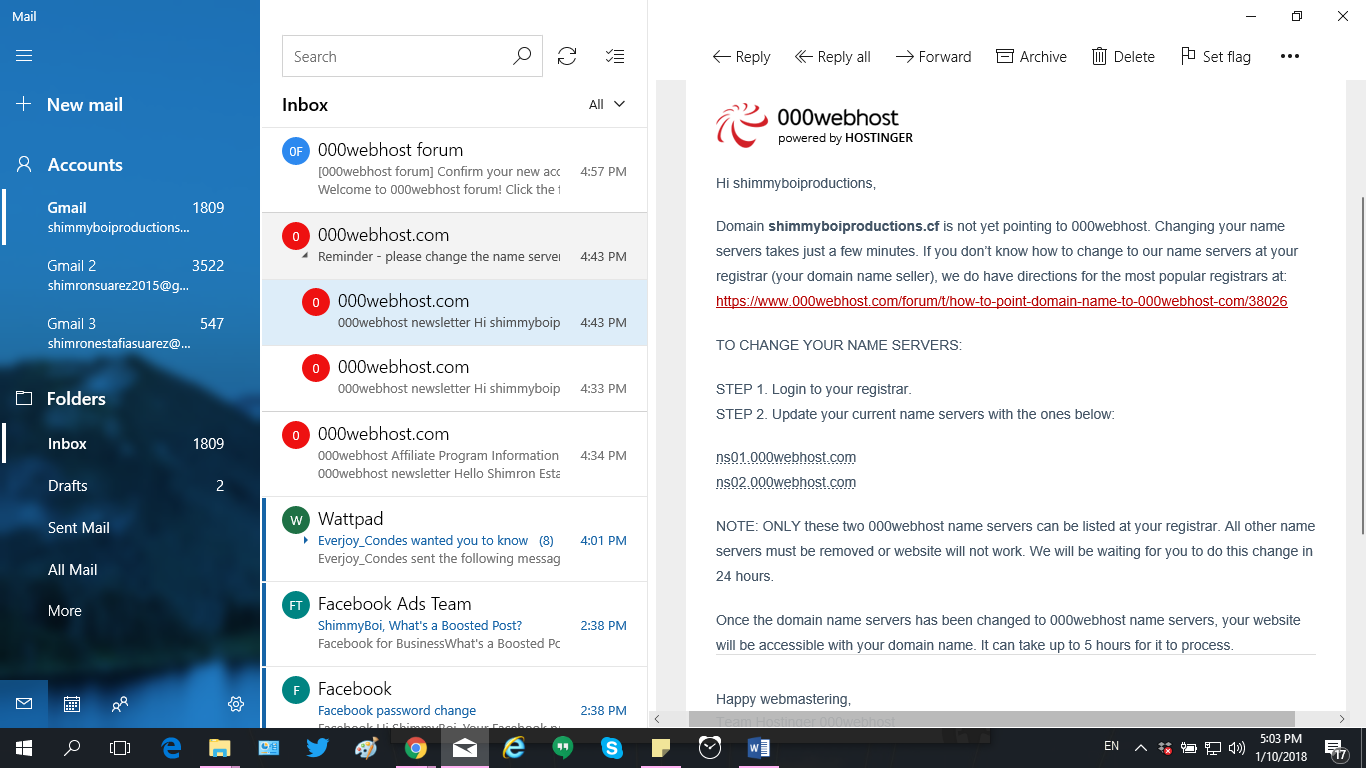Screen dimensions: 1366x768
Task: Select Reply all for this email
Action: [x=833, y=56]
